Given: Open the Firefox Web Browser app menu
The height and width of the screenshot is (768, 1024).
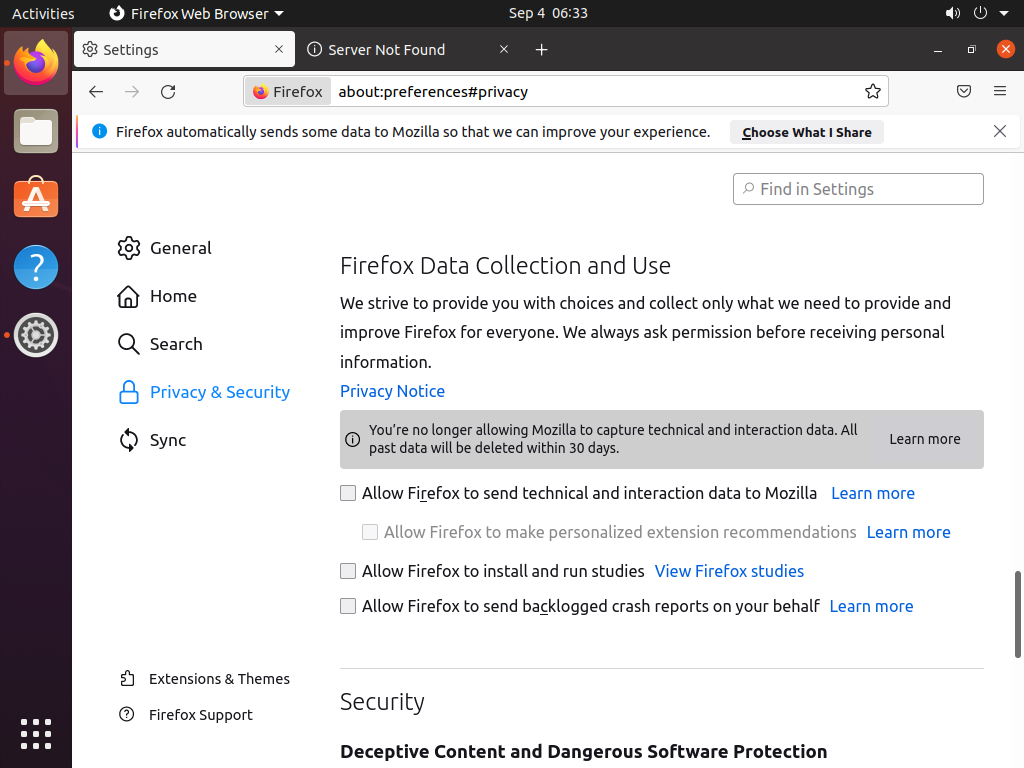Looking at the screenshot, I should 197,13.
